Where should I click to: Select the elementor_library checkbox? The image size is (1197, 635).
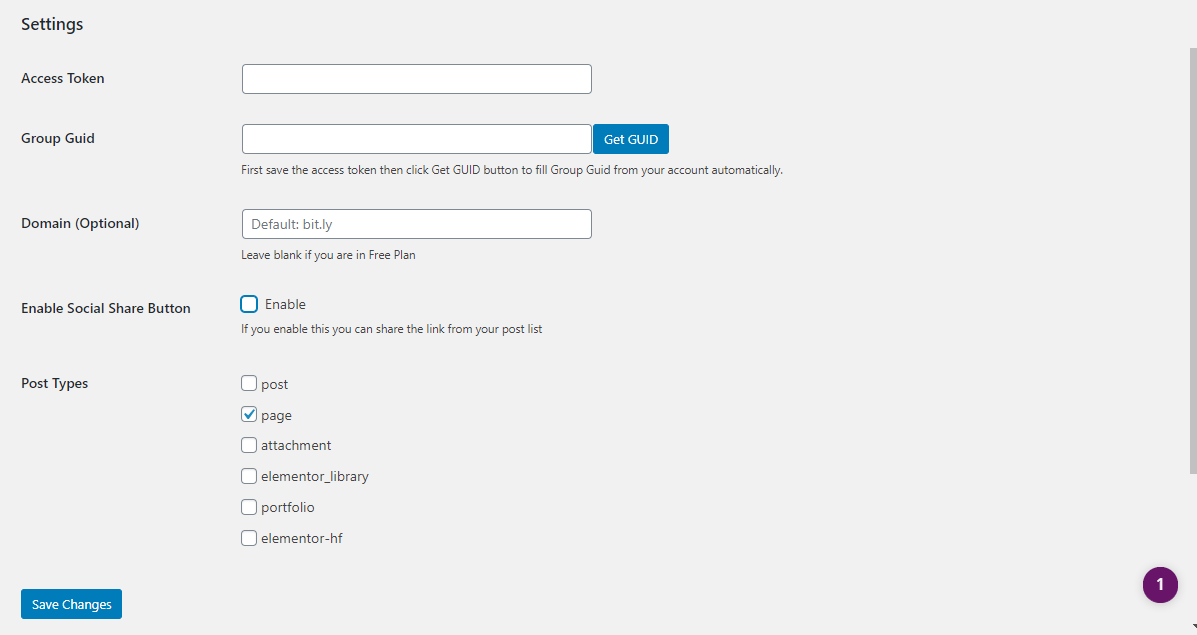point(249,476)
